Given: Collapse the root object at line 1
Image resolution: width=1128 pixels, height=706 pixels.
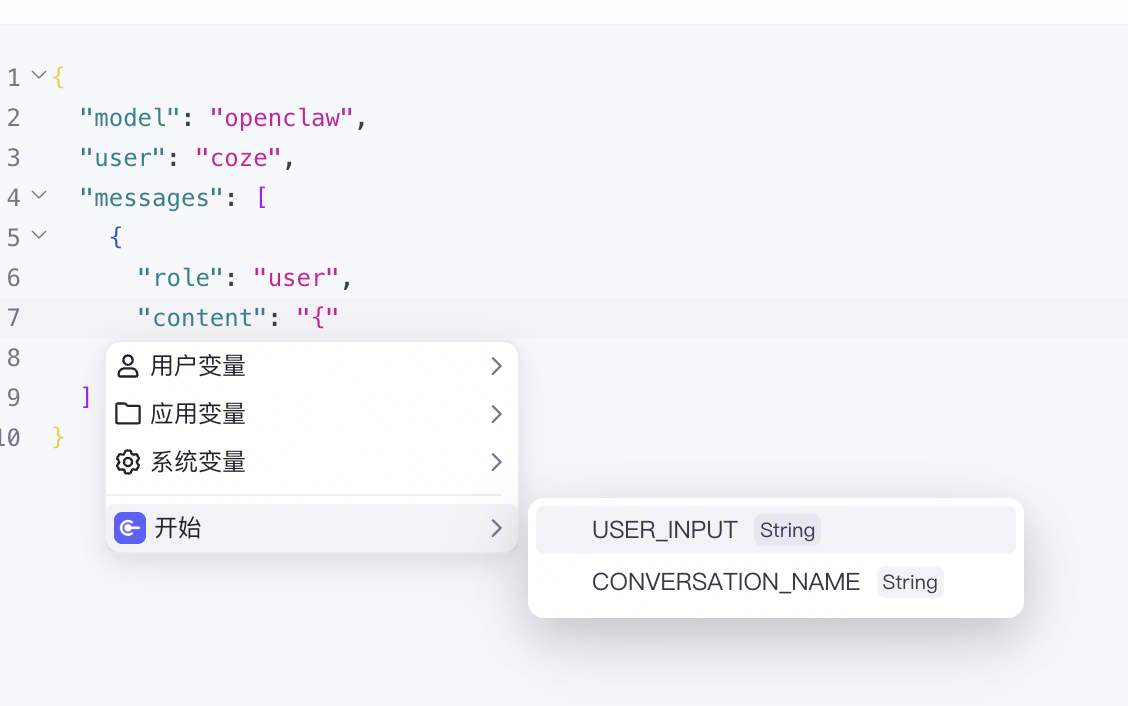Looking at the screenshot, I should click(39, 75).
